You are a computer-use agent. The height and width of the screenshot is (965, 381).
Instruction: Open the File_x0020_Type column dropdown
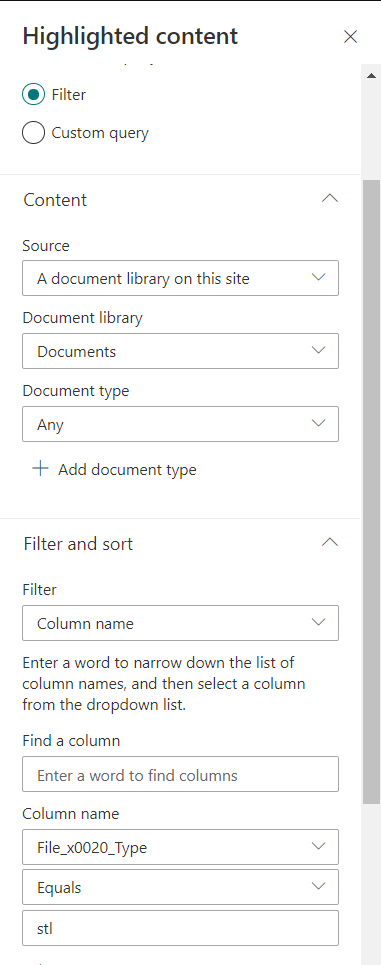point(180,847)
